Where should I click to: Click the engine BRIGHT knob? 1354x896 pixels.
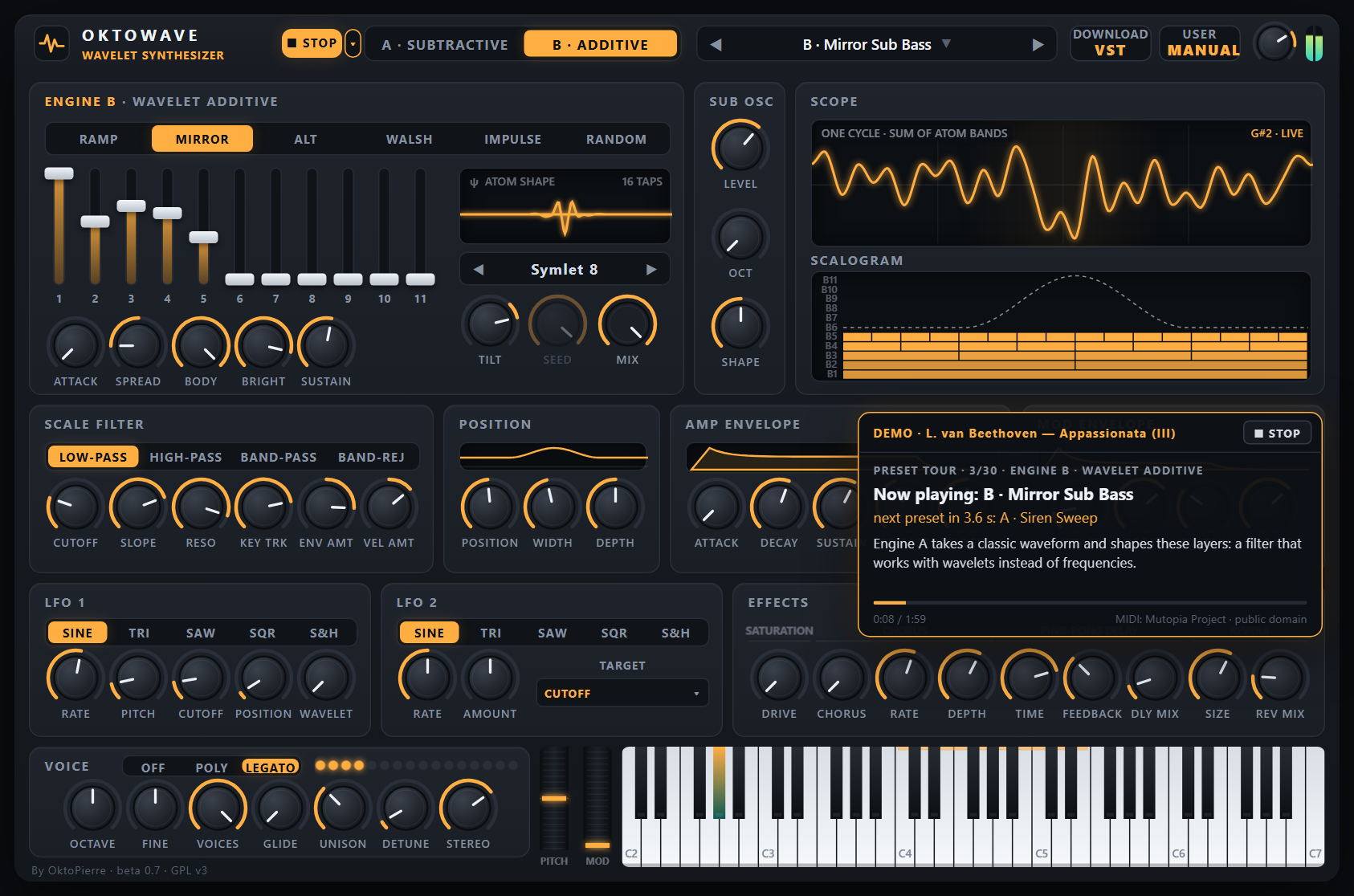click(x=263, y=345)
